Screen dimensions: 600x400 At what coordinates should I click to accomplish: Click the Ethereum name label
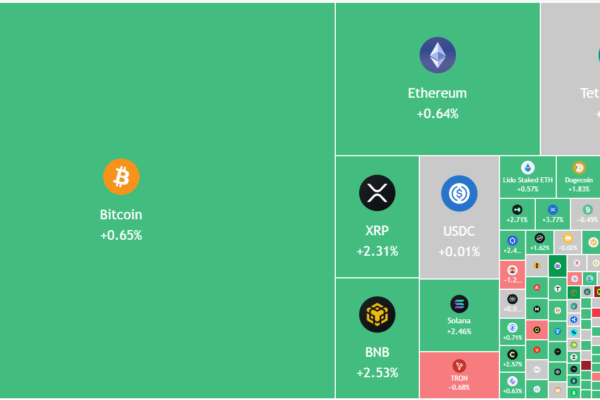click(x=437, y=93)
